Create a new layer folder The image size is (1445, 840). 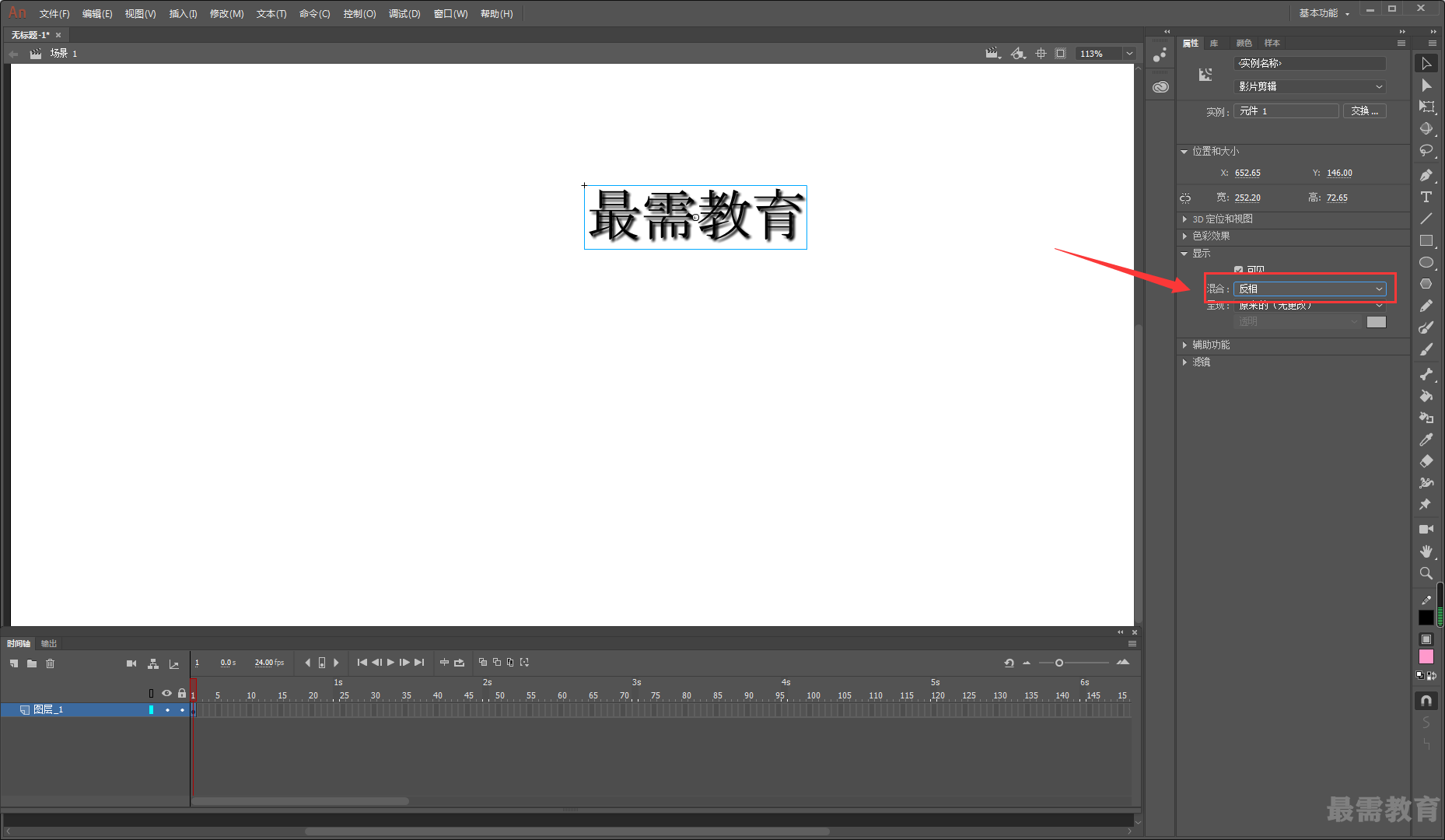tap(32, 663)
